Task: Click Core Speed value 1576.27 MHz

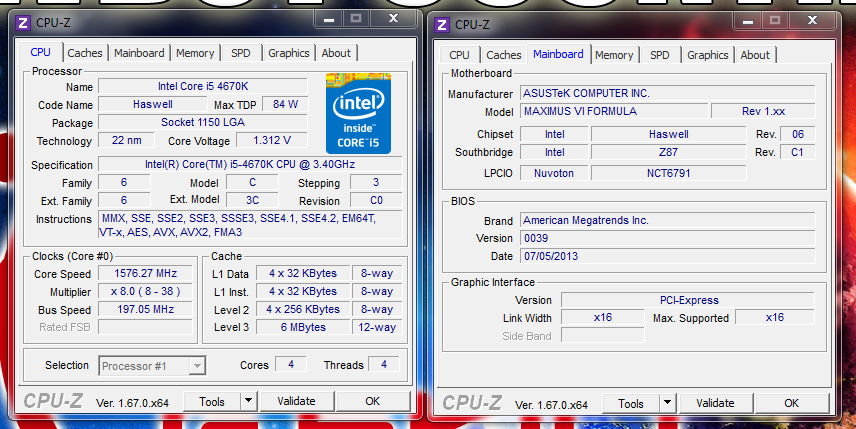Action: 145,273
